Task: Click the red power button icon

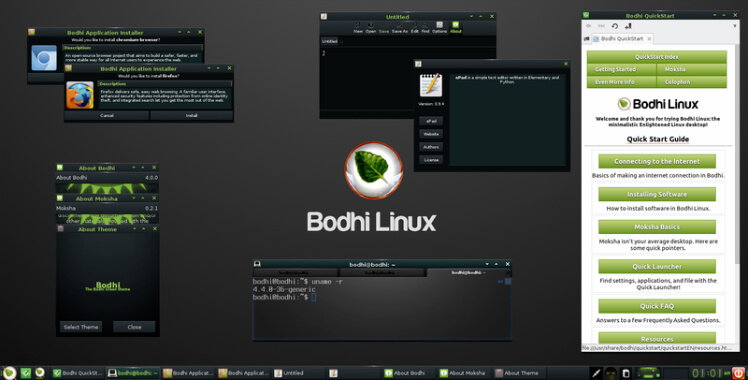Action: pos(738,373)
